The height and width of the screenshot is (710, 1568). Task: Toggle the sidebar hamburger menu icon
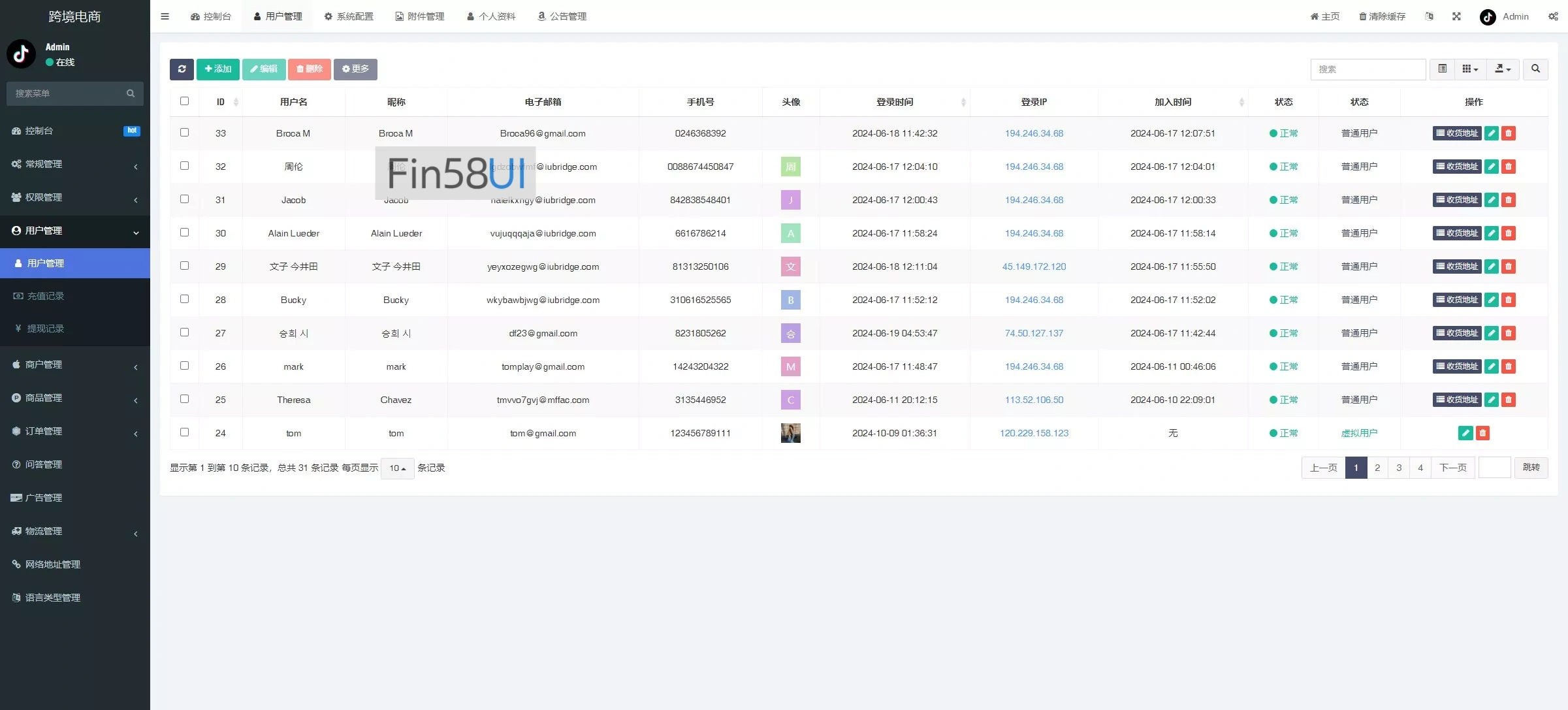tap(165, 16)
